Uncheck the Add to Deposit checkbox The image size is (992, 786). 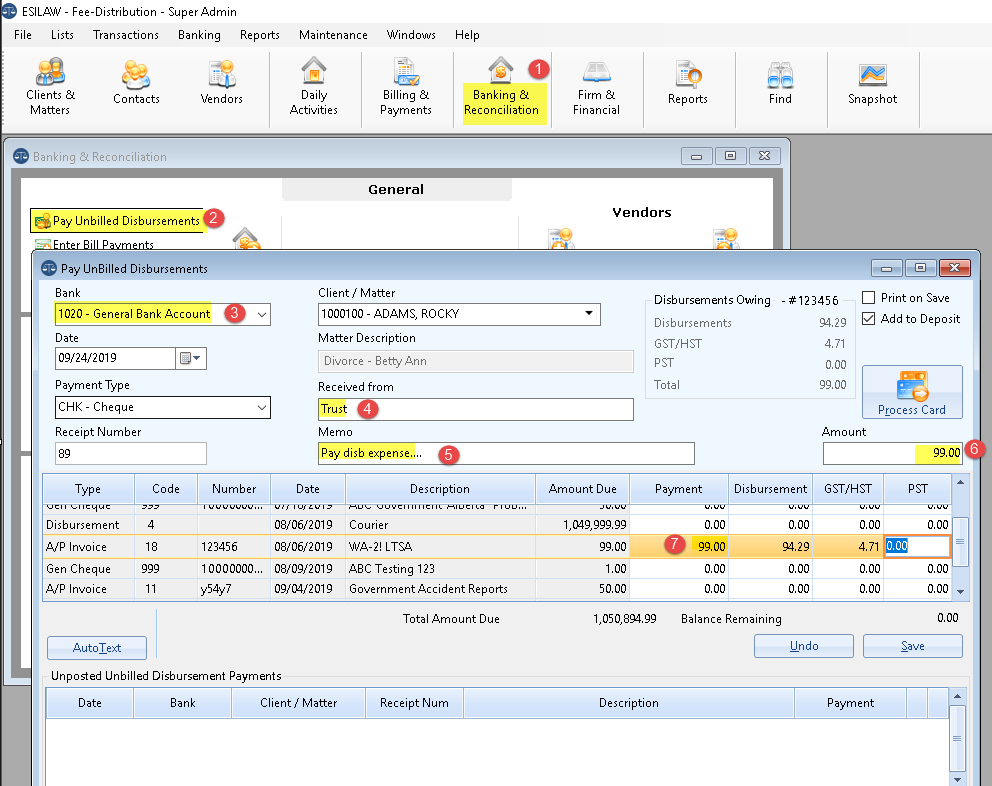(x=869, y=318)
